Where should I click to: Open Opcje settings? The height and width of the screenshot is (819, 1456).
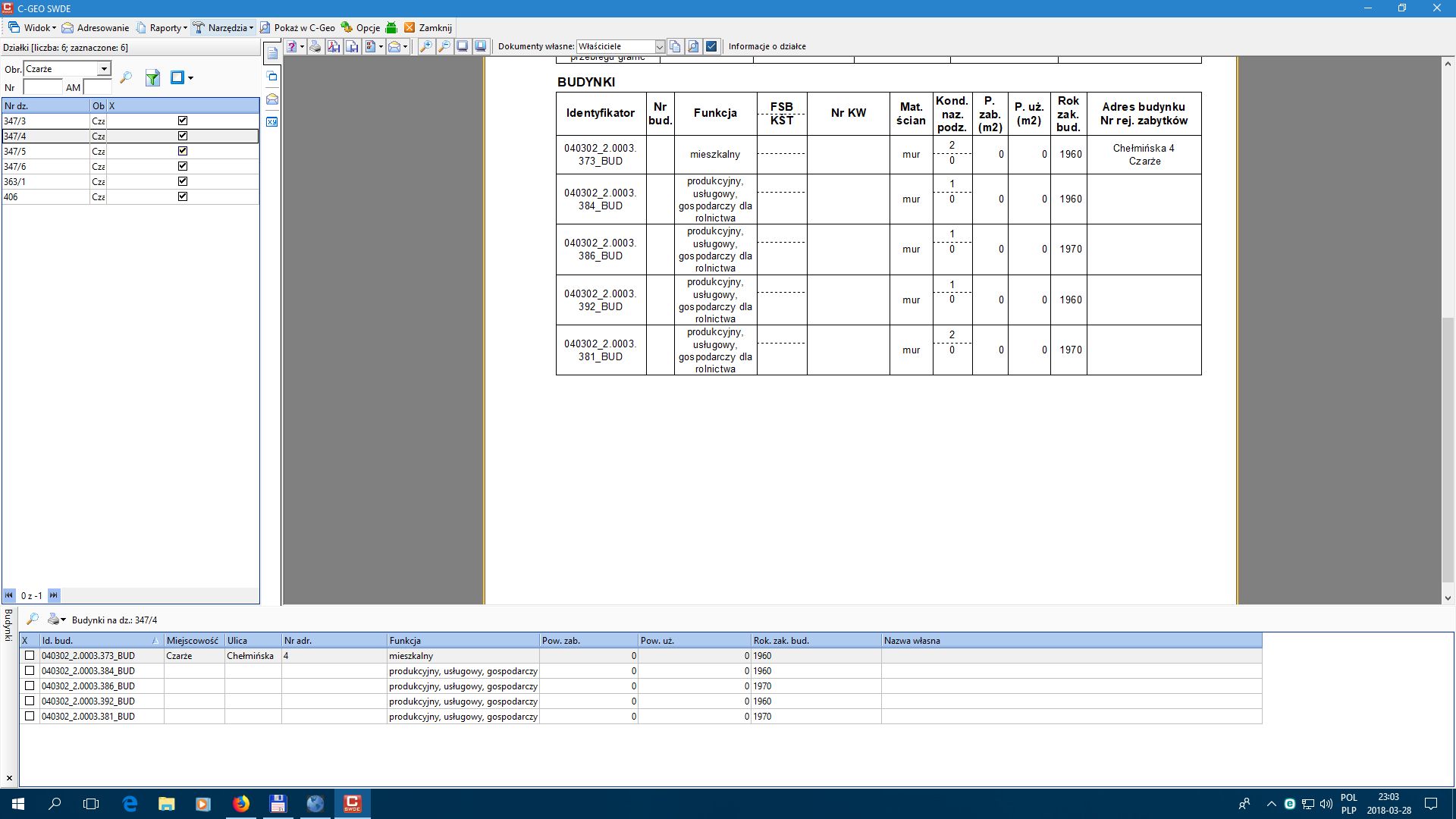360,27
